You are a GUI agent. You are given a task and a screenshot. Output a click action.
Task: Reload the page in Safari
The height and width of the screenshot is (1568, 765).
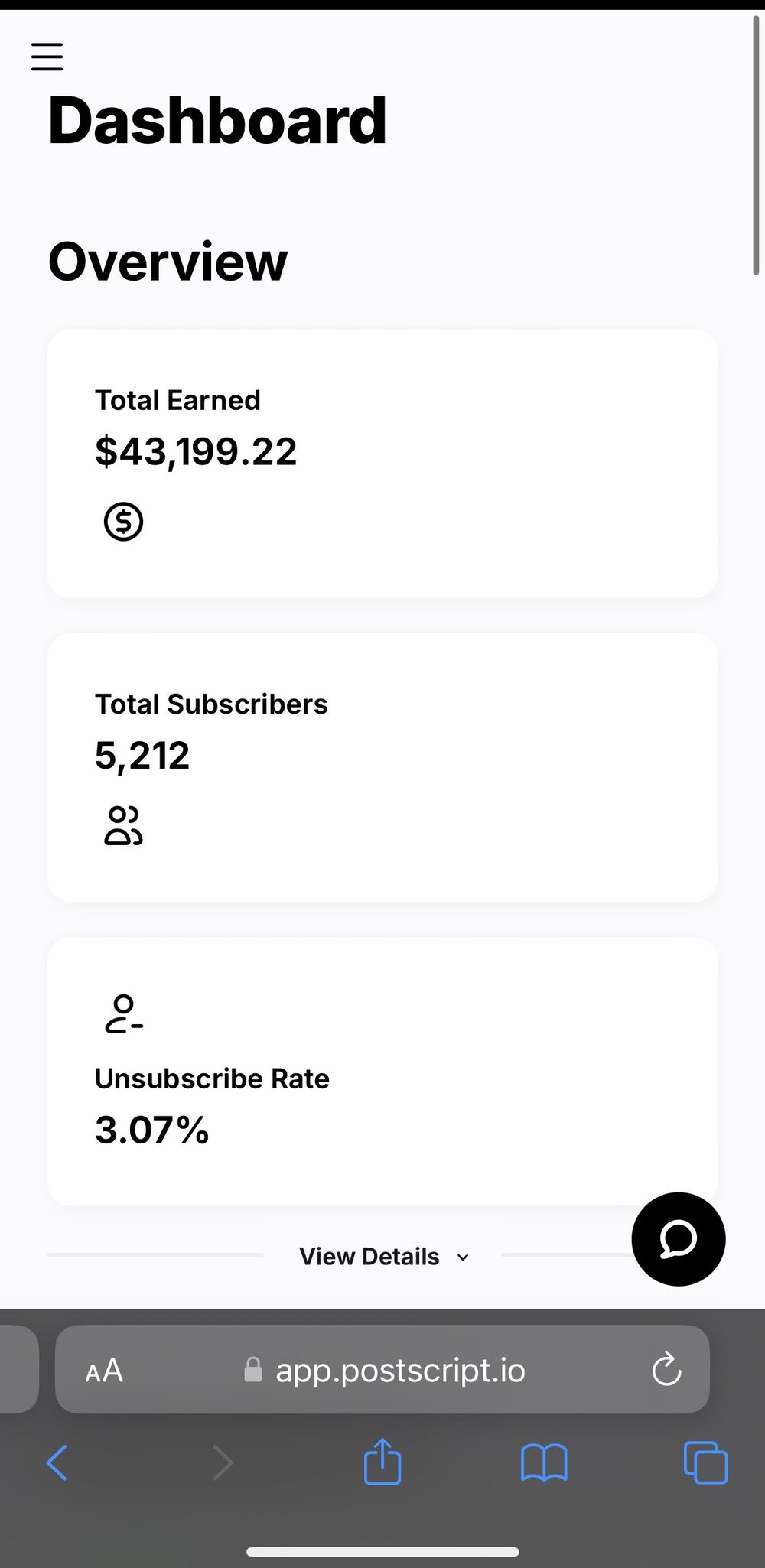666,1369
